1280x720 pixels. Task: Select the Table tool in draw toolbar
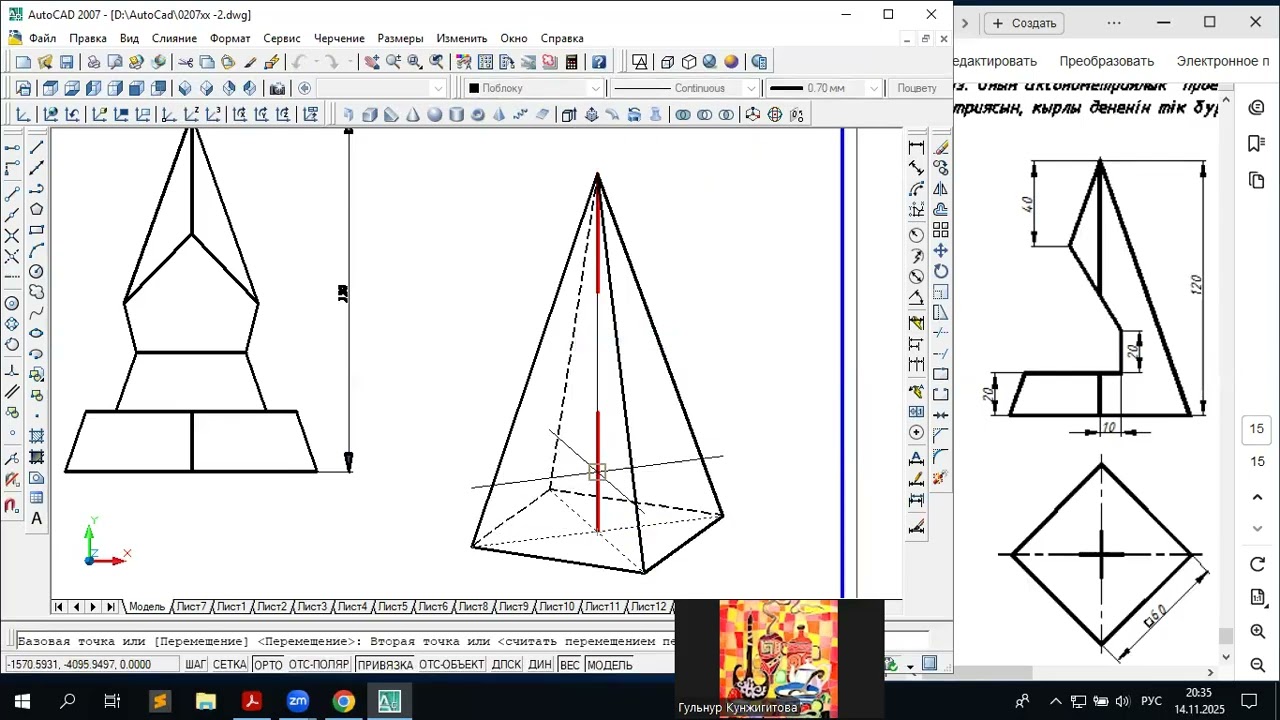37,498
